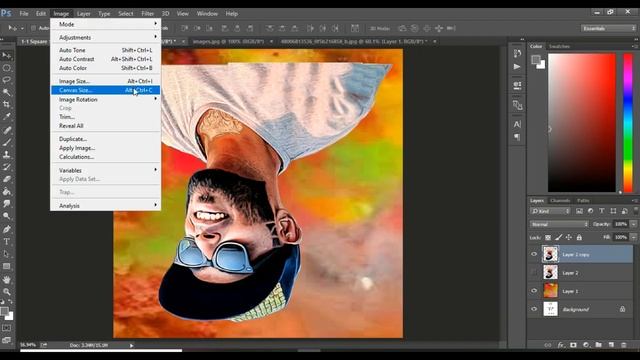Image resolution: width=640 pixels, height=360 pixels.
Task: Select the Paint Bucket tool
Action: 7,191
